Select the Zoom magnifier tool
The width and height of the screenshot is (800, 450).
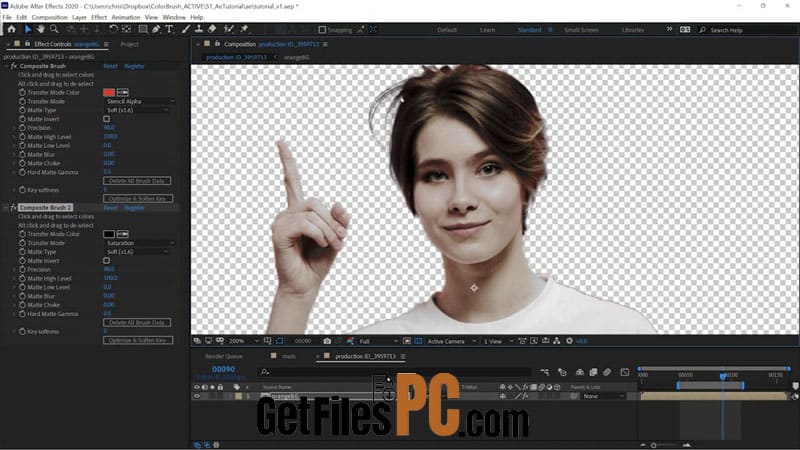click(54, 29)
